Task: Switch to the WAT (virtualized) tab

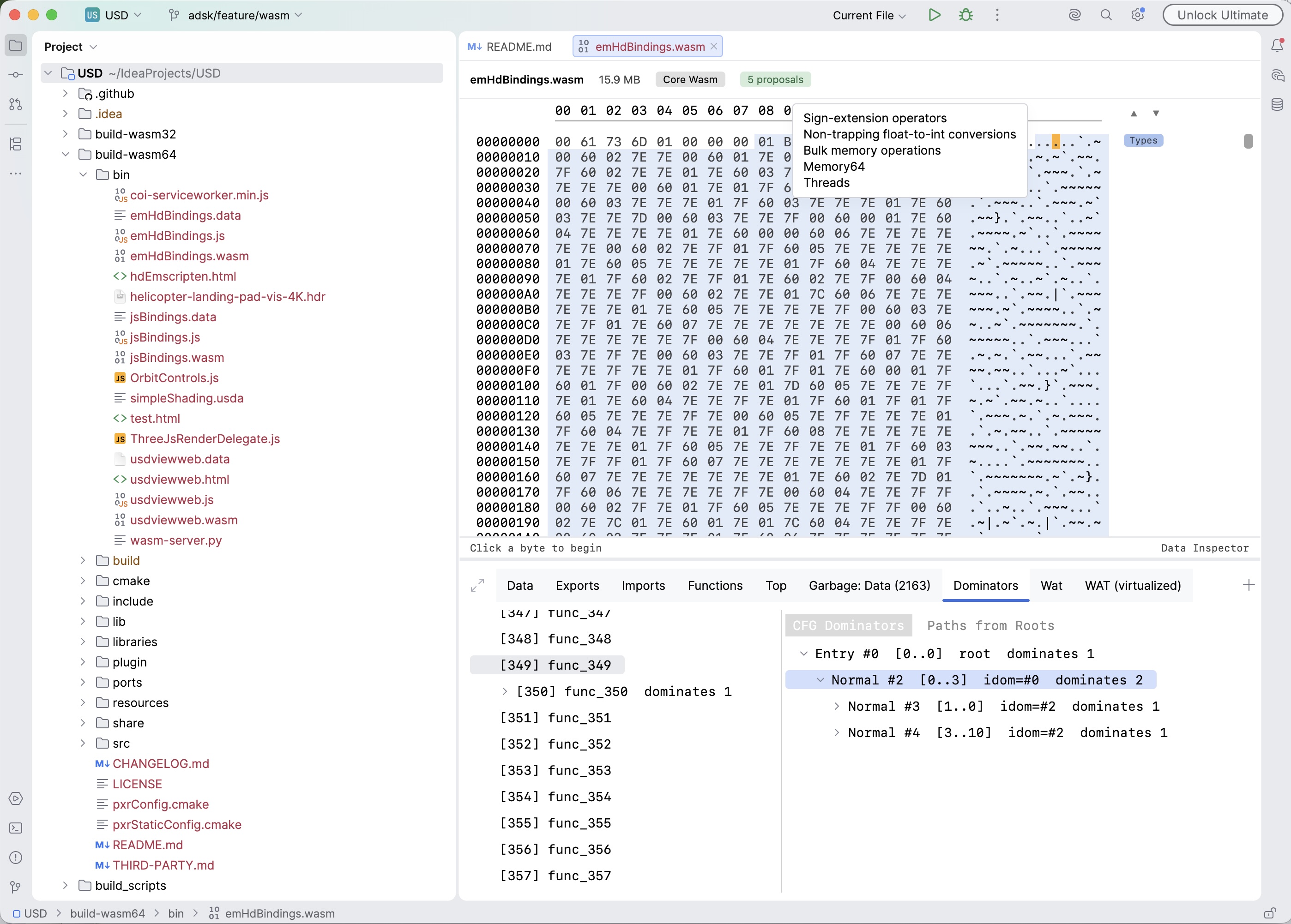Action: 1133,586
